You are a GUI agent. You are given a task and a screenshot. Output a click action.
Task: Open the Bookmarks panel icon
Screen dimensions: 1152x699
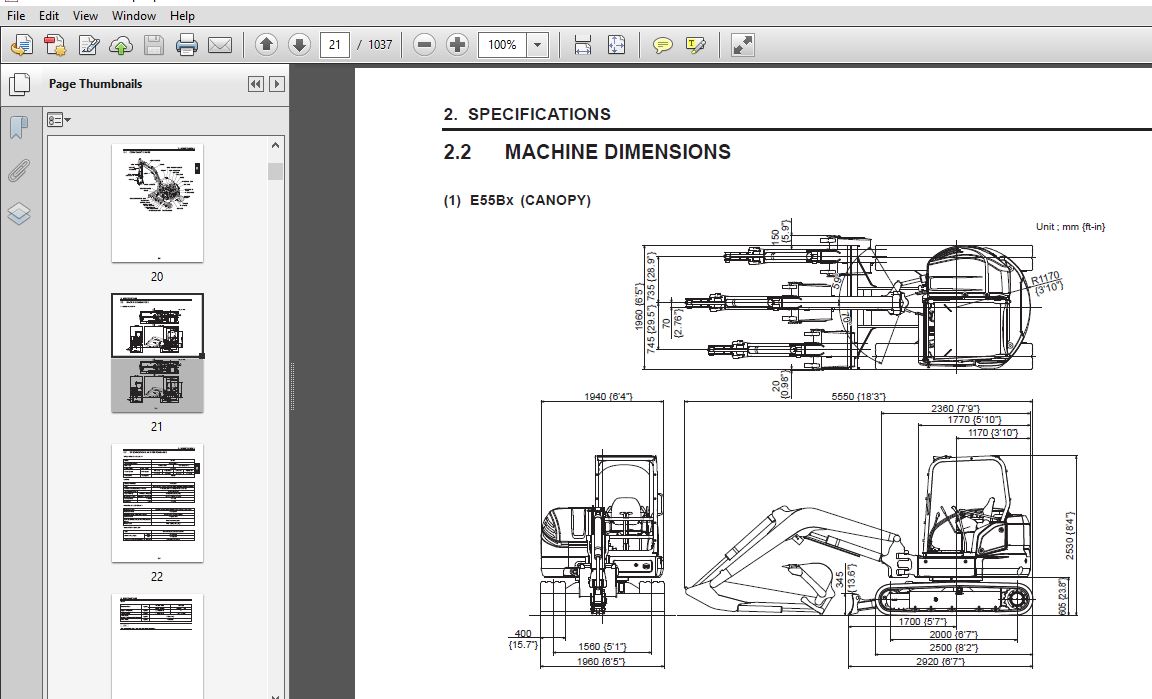point(19,126)
